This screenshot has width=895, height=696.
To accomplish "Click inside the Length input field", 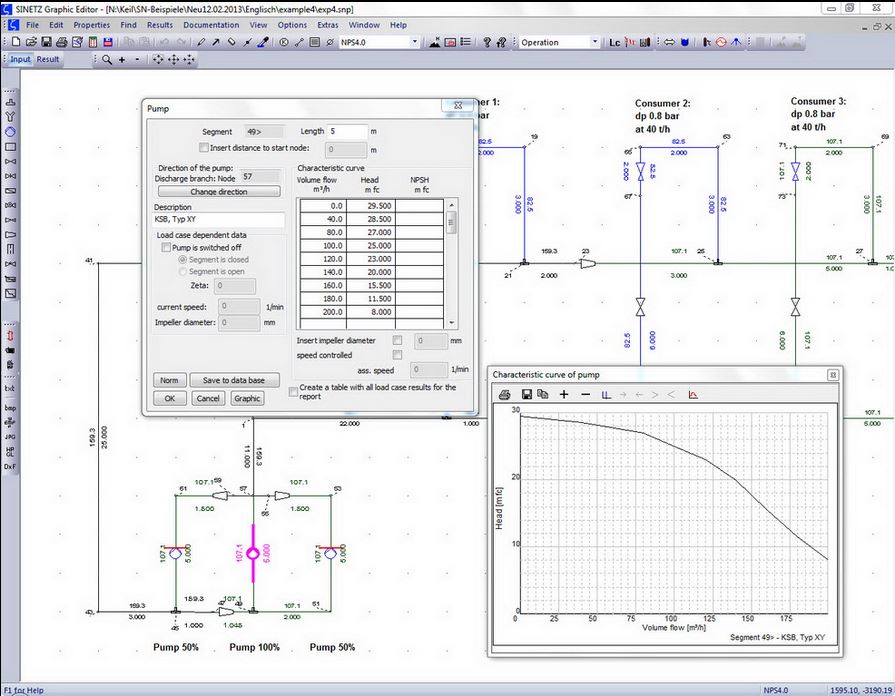I will (x=349, y=131).
